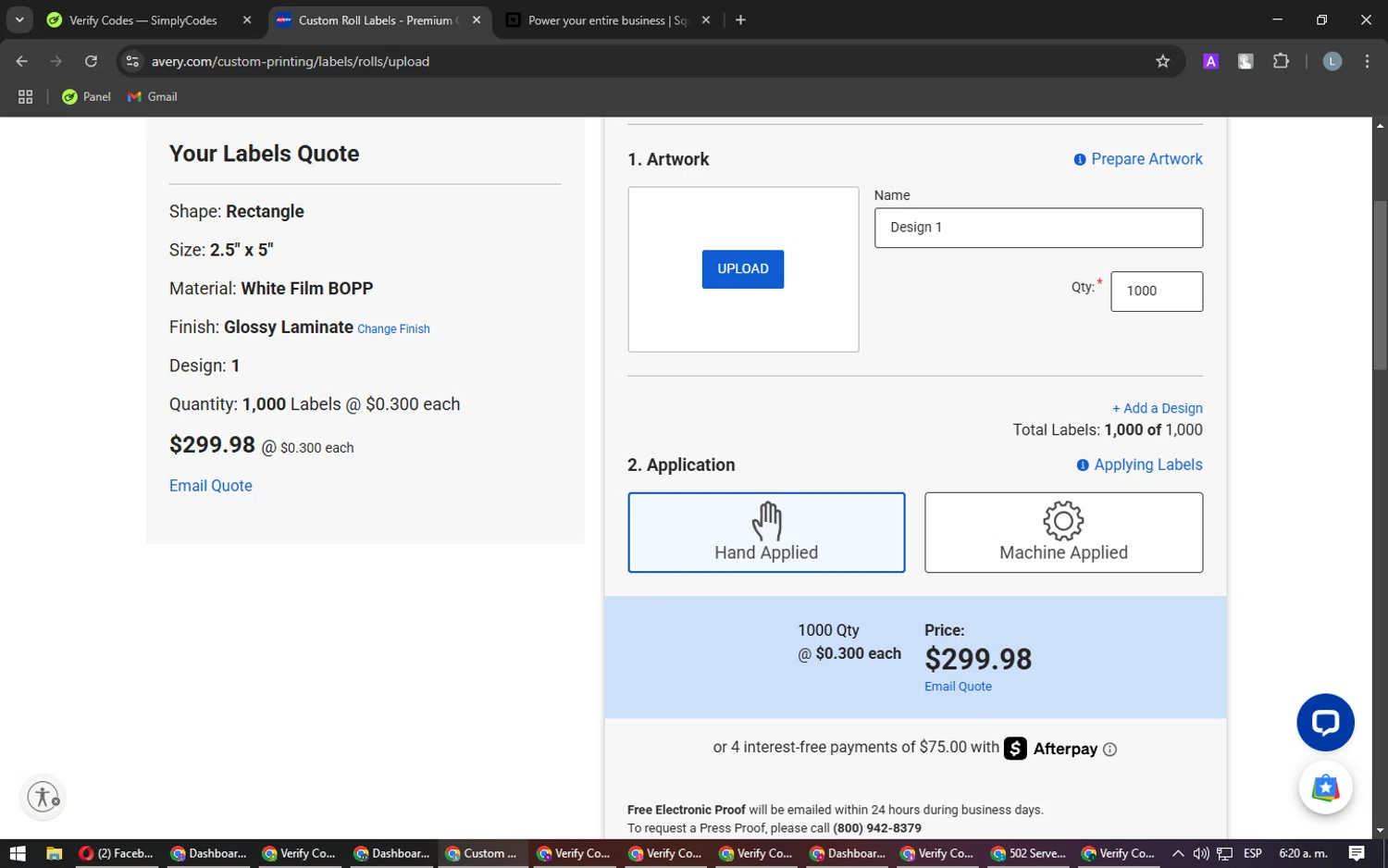Click the info icon beside Applying Labels
Image resolution: width=1388 pixels, height=868 pixels.
point(1083,465)
